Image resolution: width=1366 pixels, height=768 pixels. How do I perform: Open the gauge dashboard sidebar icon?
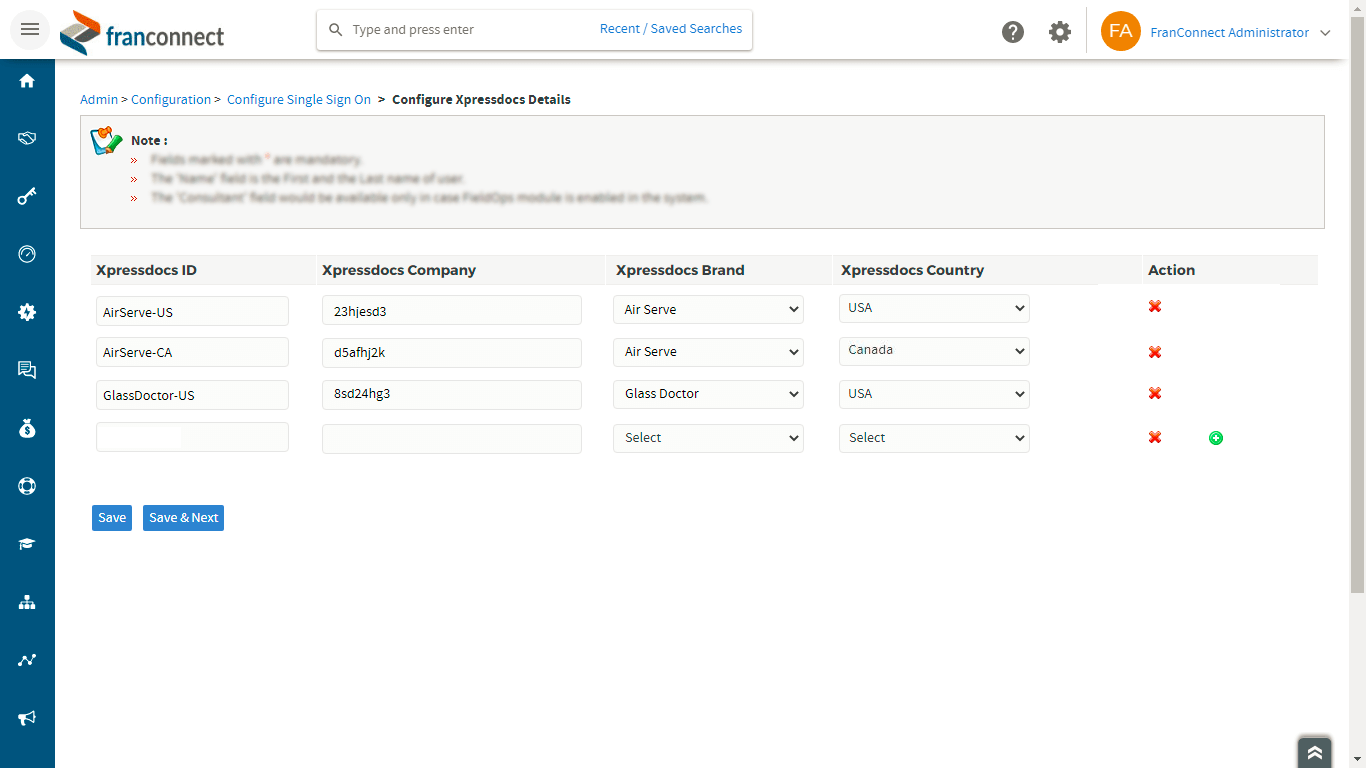tap(27, 254)
